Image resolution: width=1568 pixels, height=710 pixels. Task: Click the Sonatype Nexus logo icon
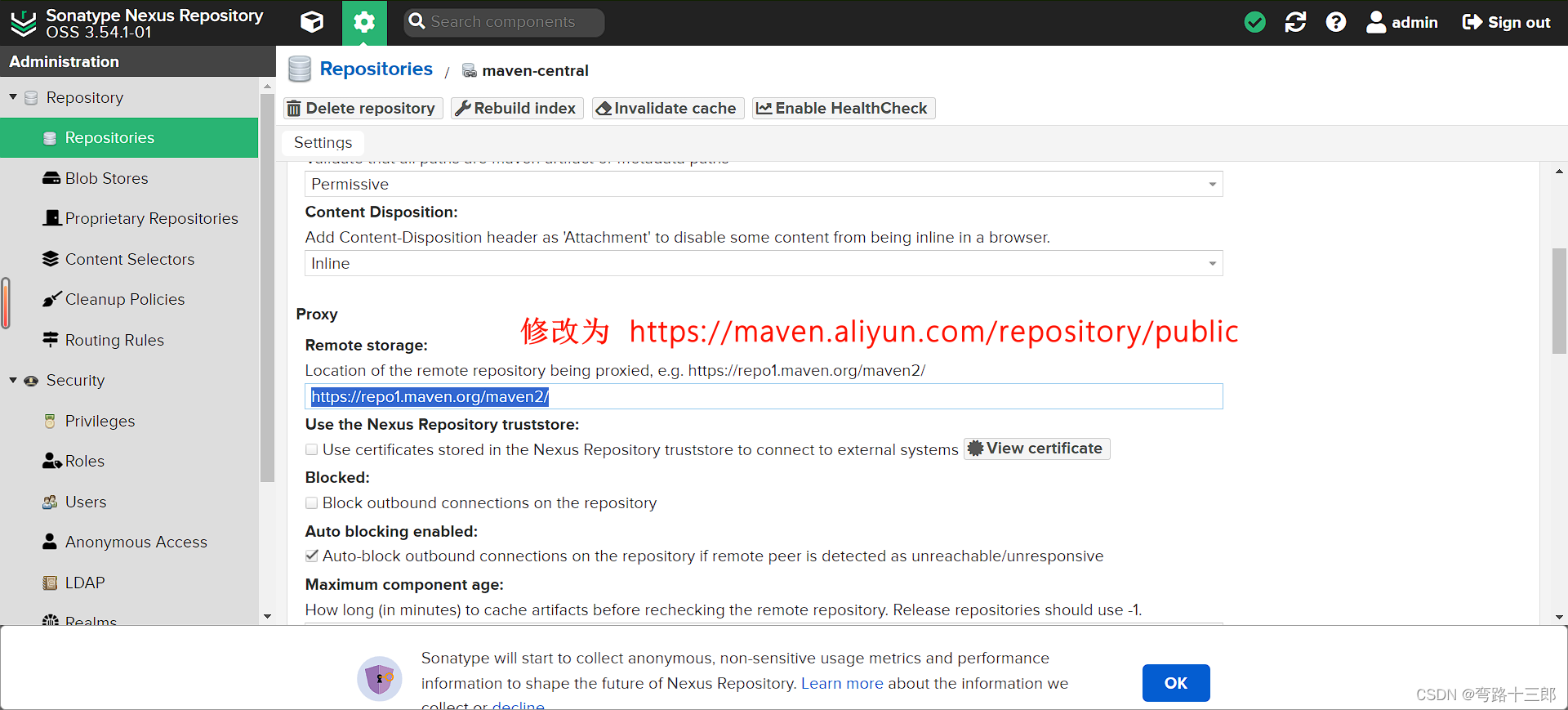pyautogui.click(x=24, y=23)
